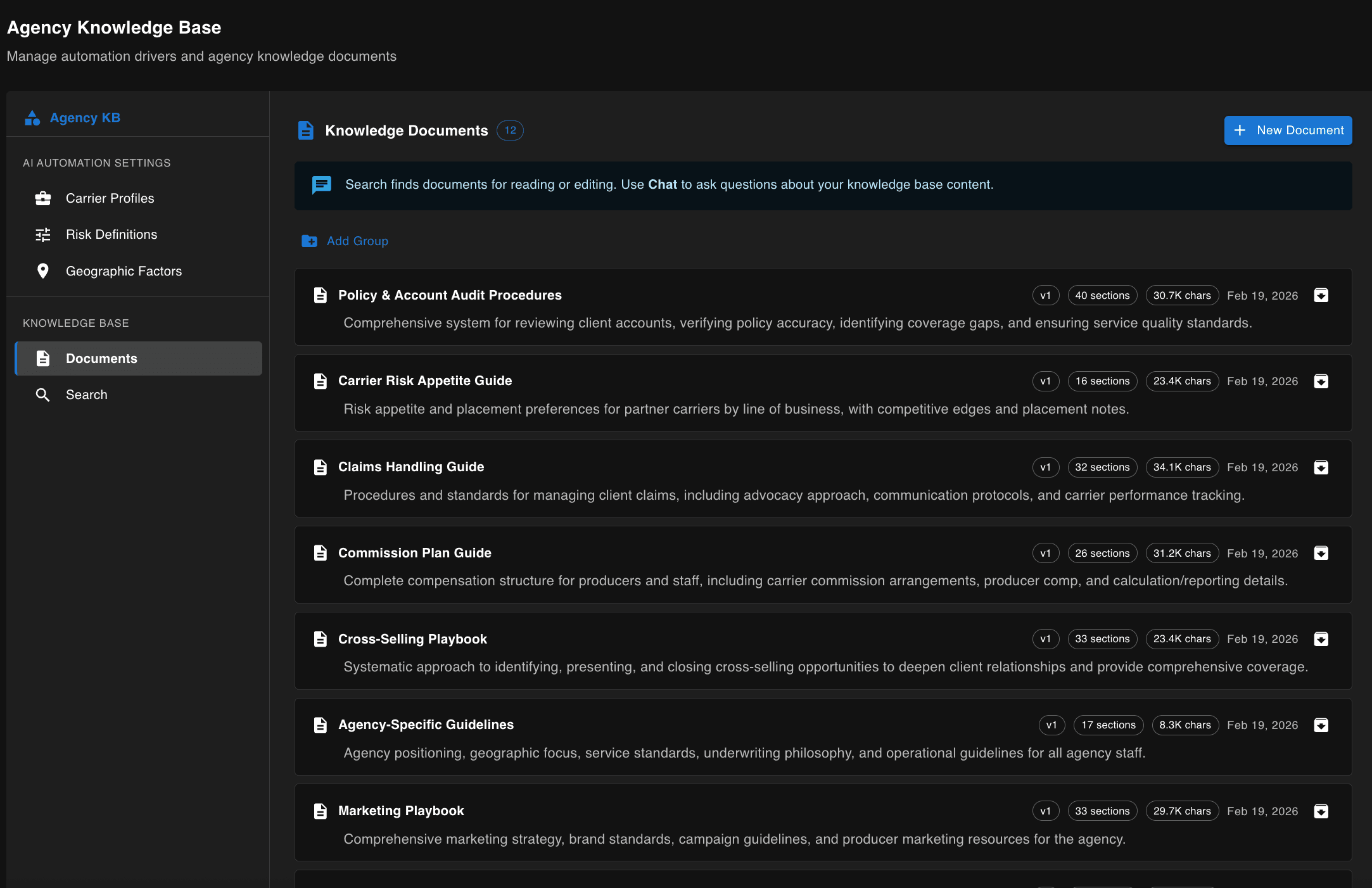Click the file icon beside Marketing Playbook
Image resolution: width=1372 pixels, height=888 pixels.
pyautogui.click(x=321, y=811)
